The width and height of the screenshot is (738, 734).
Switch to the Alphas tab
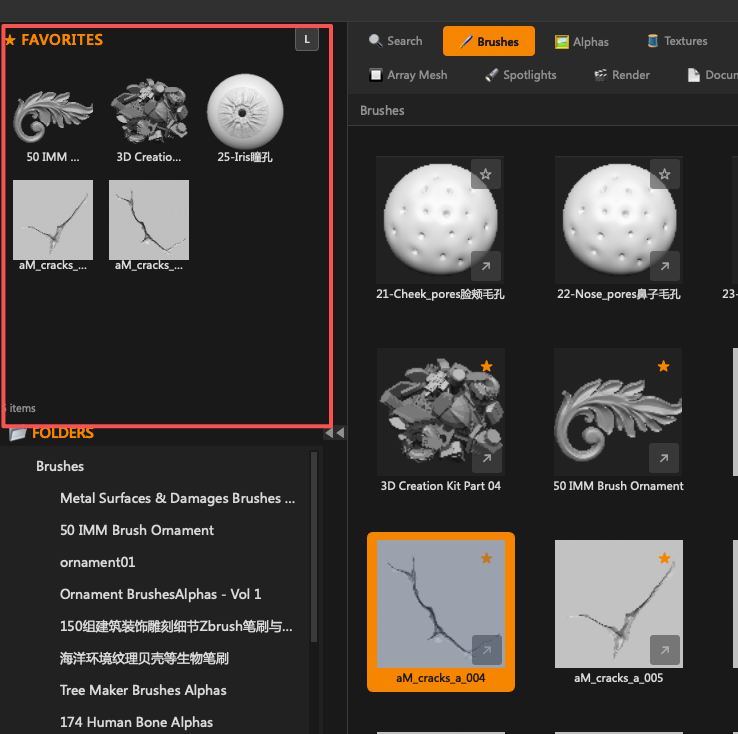pos(582,42)
